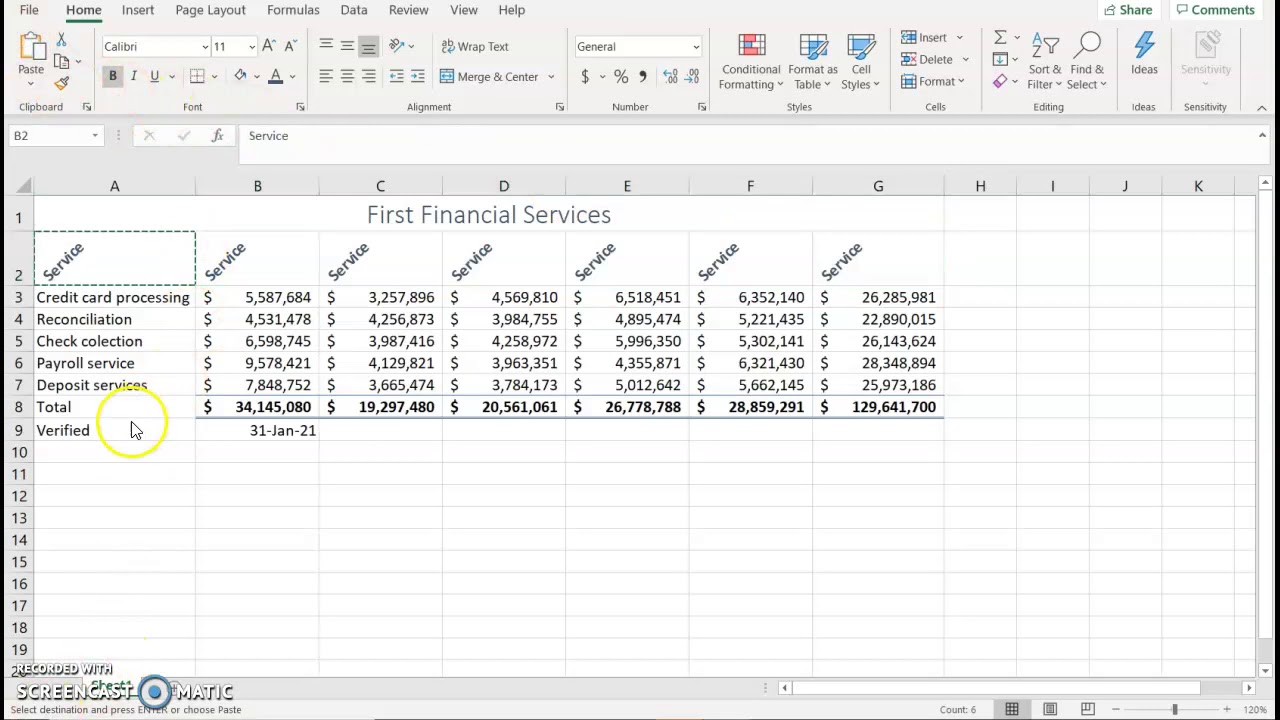Screen dimensions: 1280x720
Task: Toggle Middle Align vertical alignment
Action: [x=347, y=46]
